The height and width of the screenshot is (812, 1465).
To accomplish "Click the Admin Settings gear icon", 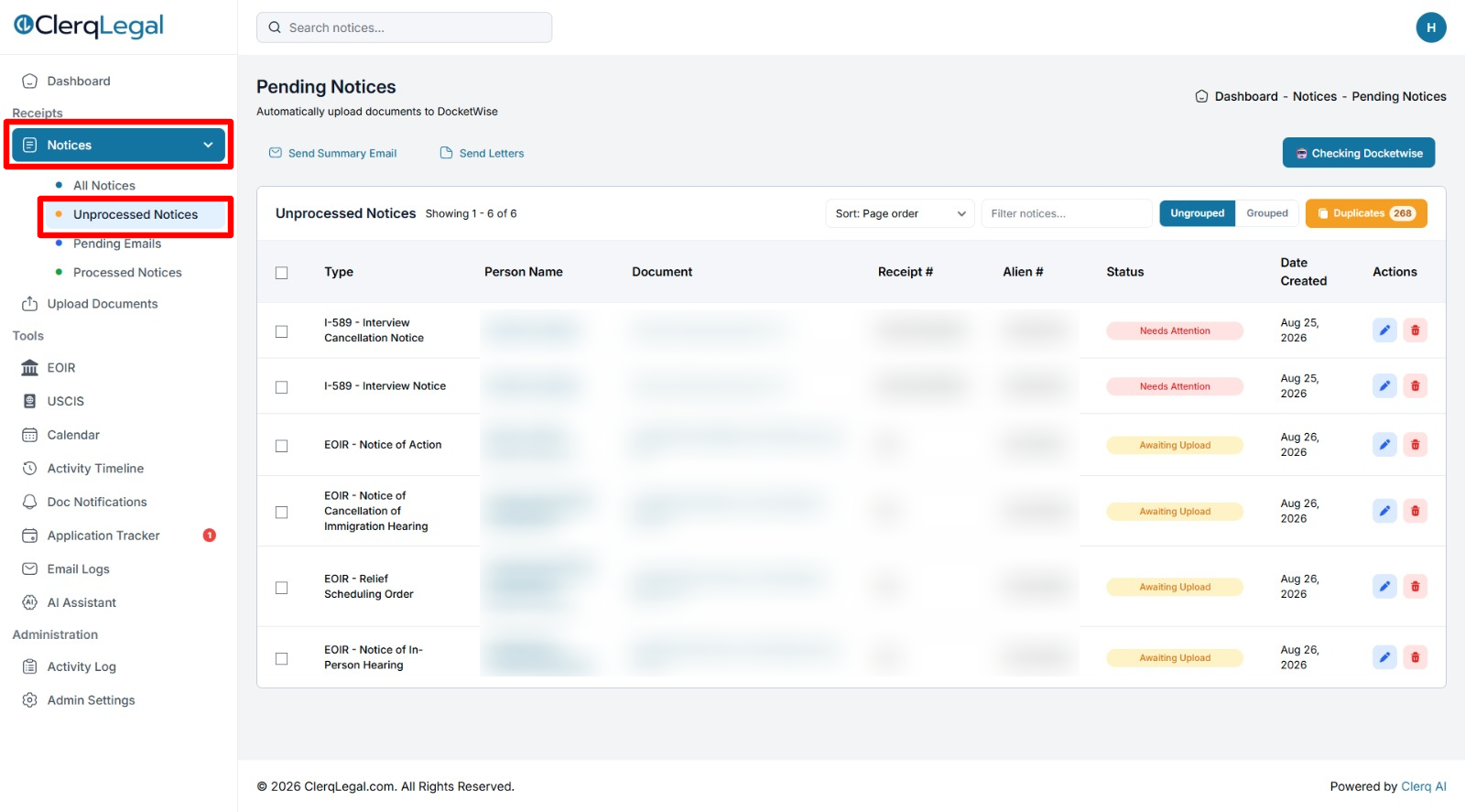I will coord(29,700).
